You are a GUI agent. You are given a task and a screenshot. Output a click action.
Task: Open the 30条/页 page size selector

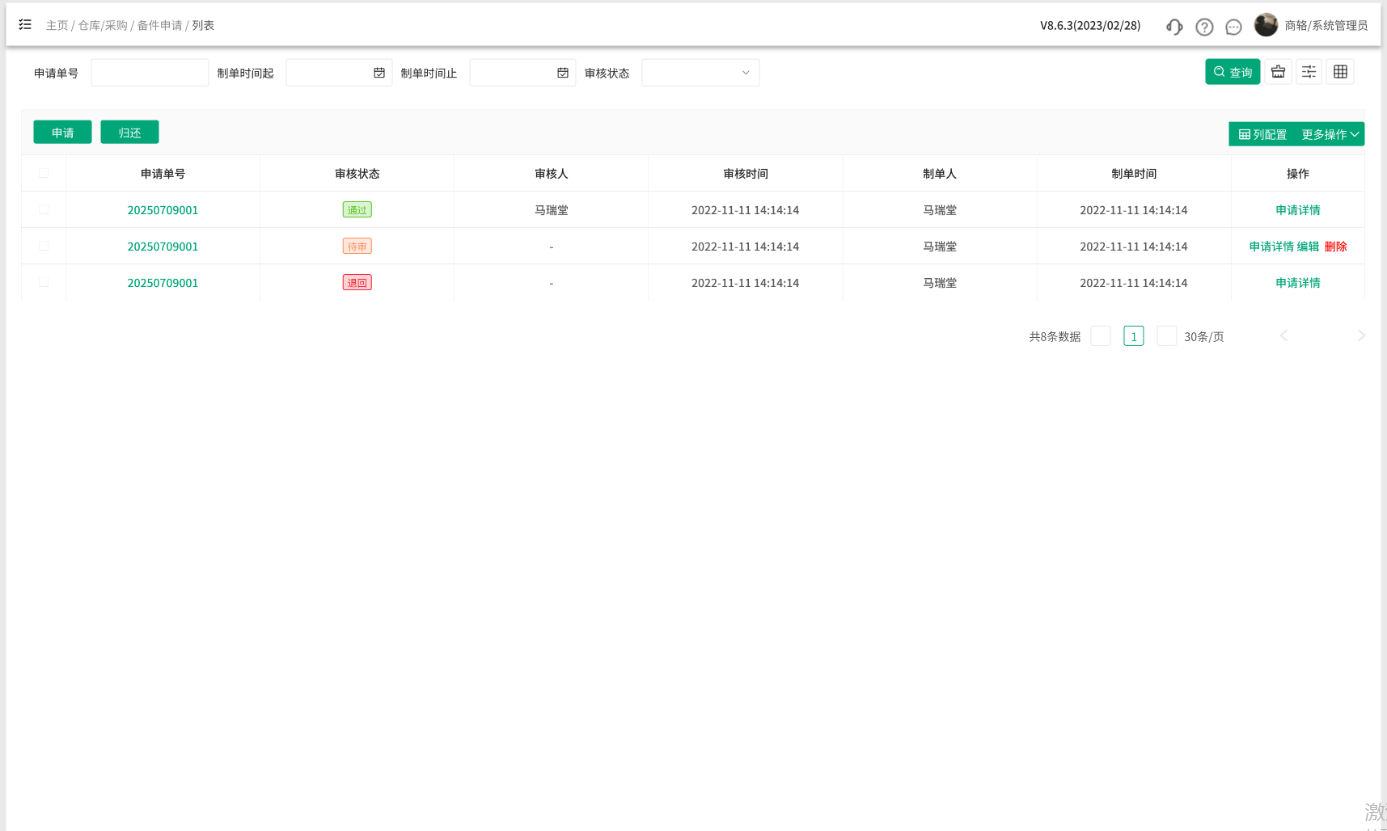(x=1203, y=337)
